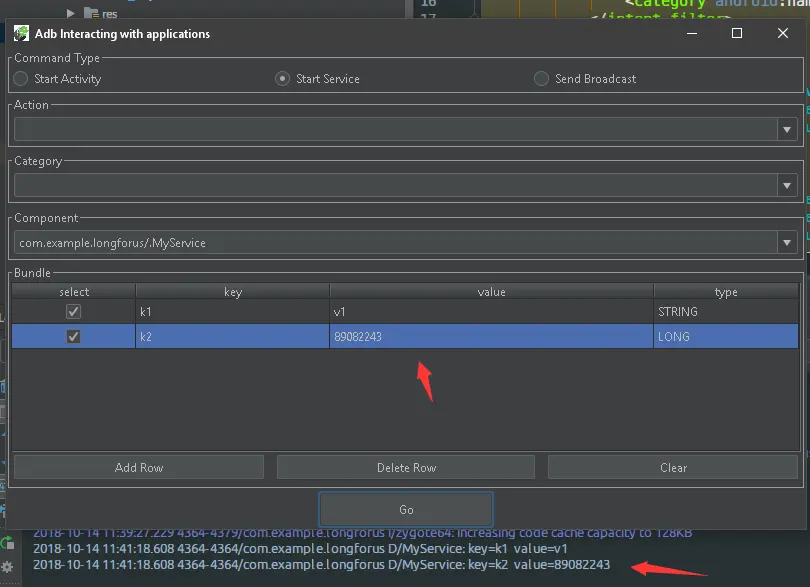Uncheck the select checkbox for row k1
Viewport: 810px width, 587px height.
pyautogui.click(x=73, y=312)
